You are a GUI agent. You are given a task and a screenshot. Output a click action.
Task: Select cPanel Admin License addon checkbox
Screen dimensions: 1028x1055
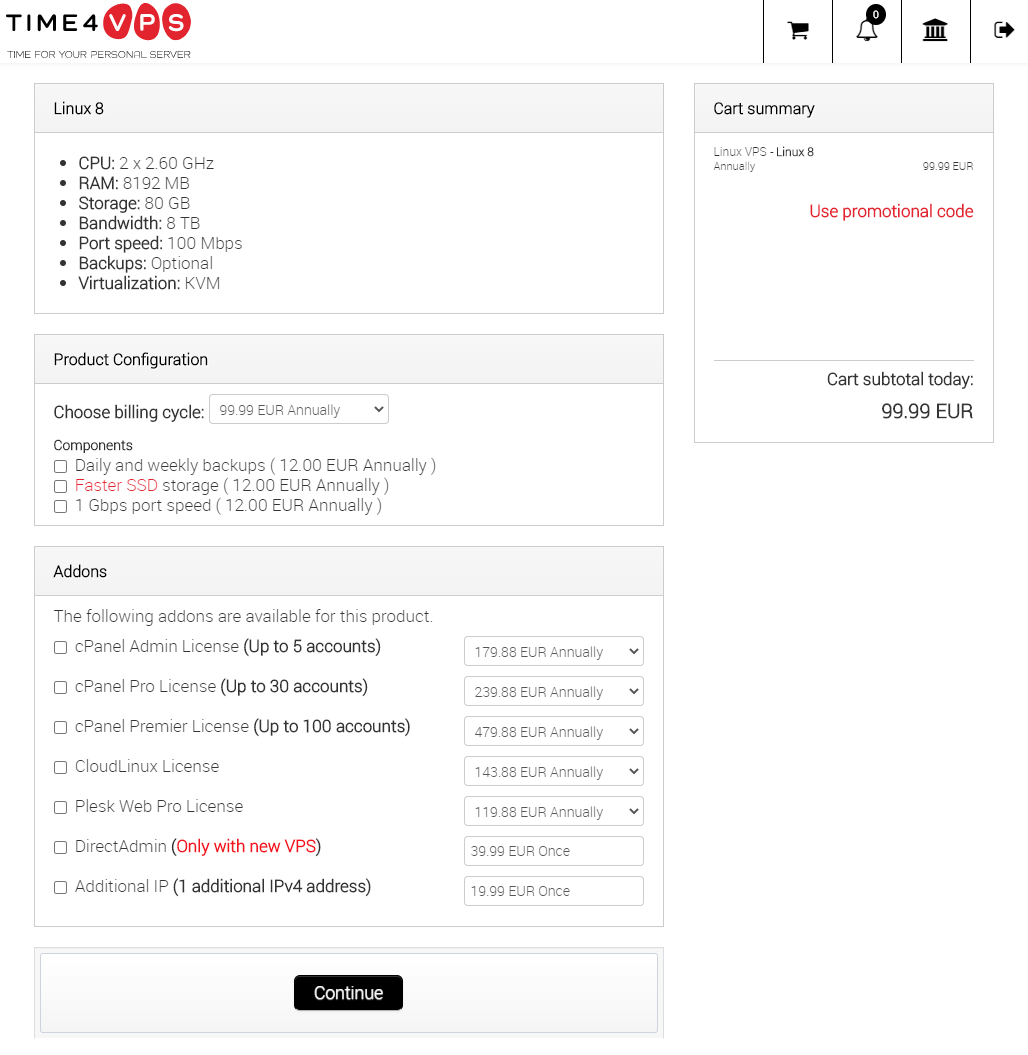[61, 647]
